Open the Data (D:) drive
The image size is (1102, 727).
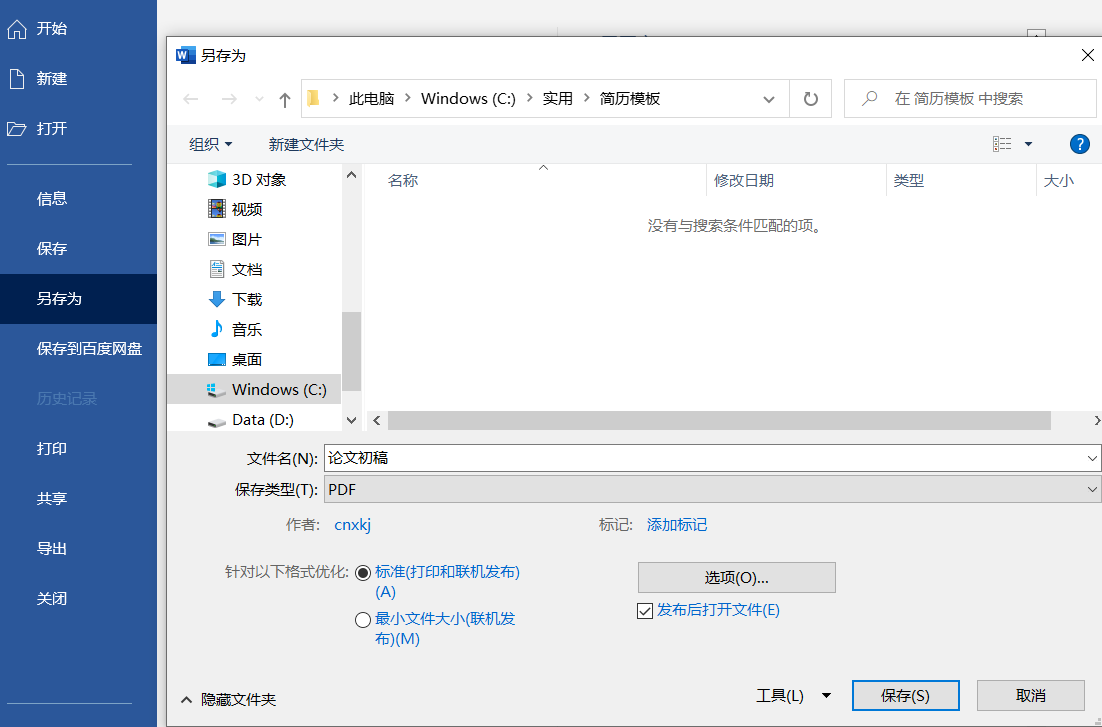(x=253, y=419)
